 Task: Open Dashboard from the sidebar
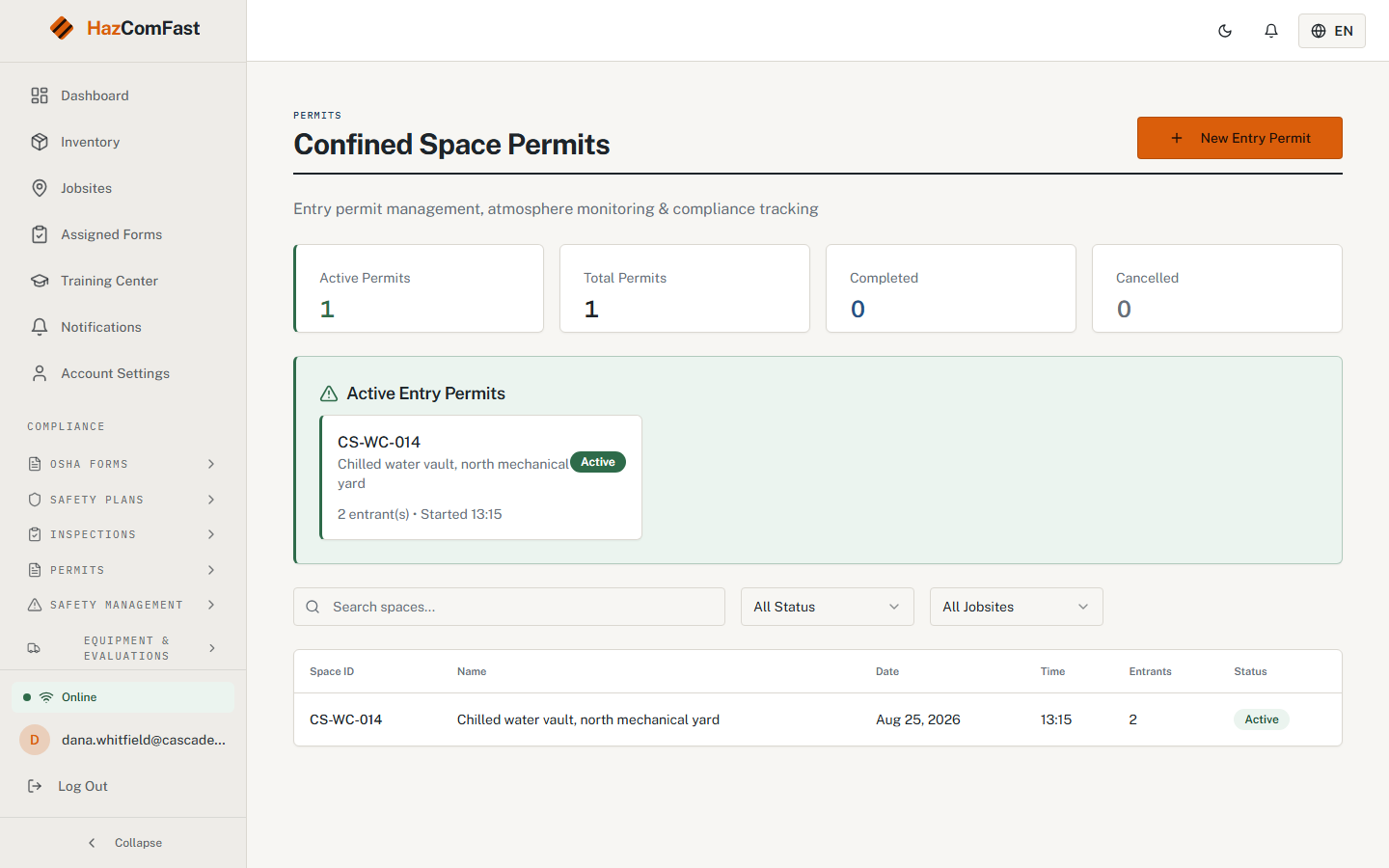[x=123, y=95]
